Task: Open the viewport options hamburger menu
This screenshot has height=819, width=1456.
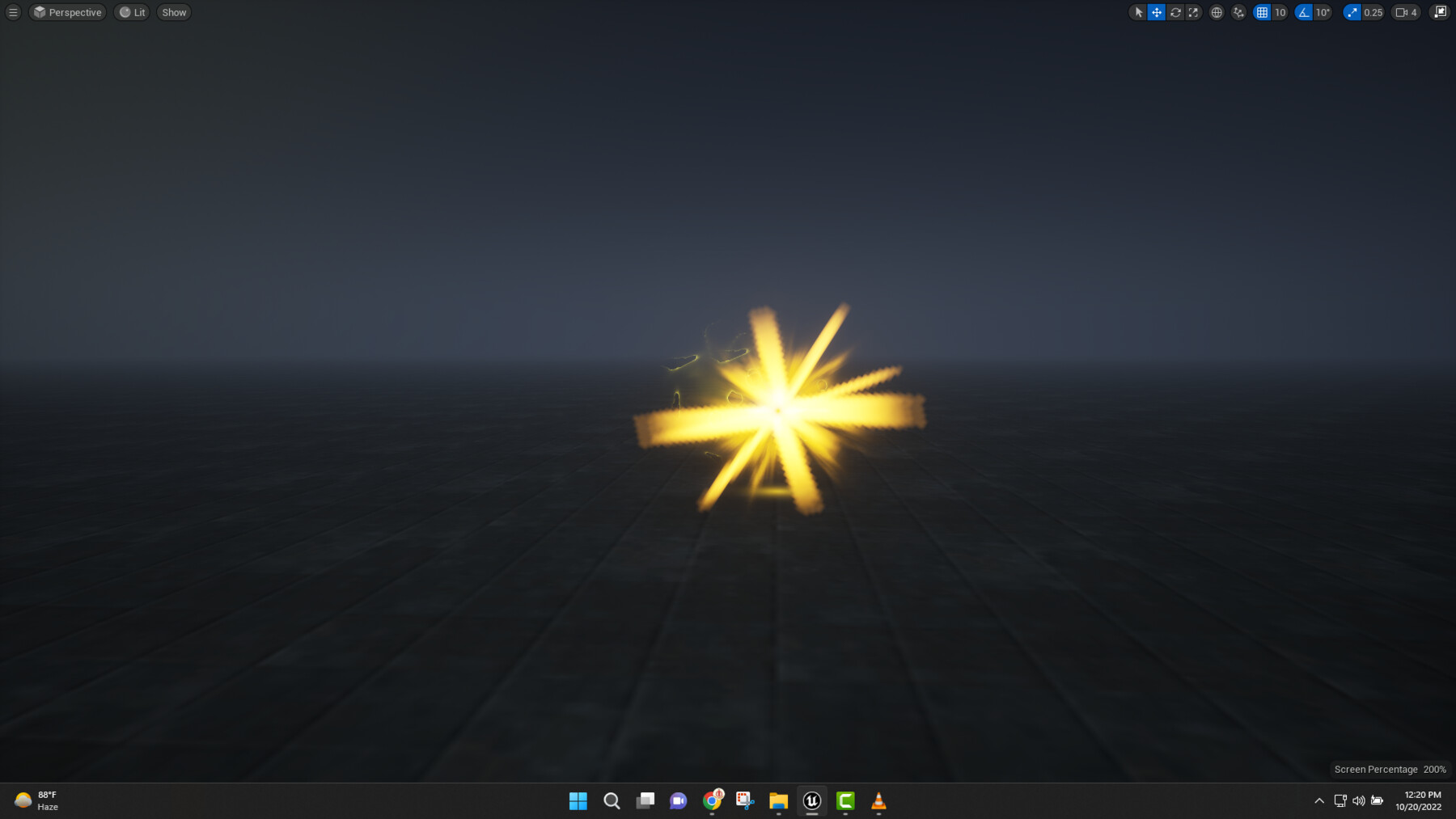Action: click(x=12, y=12)
